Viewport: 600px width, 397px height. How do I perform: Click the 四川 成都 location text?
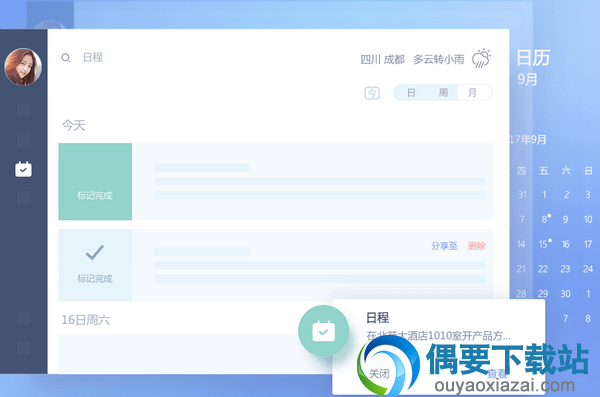pos(382,59)
